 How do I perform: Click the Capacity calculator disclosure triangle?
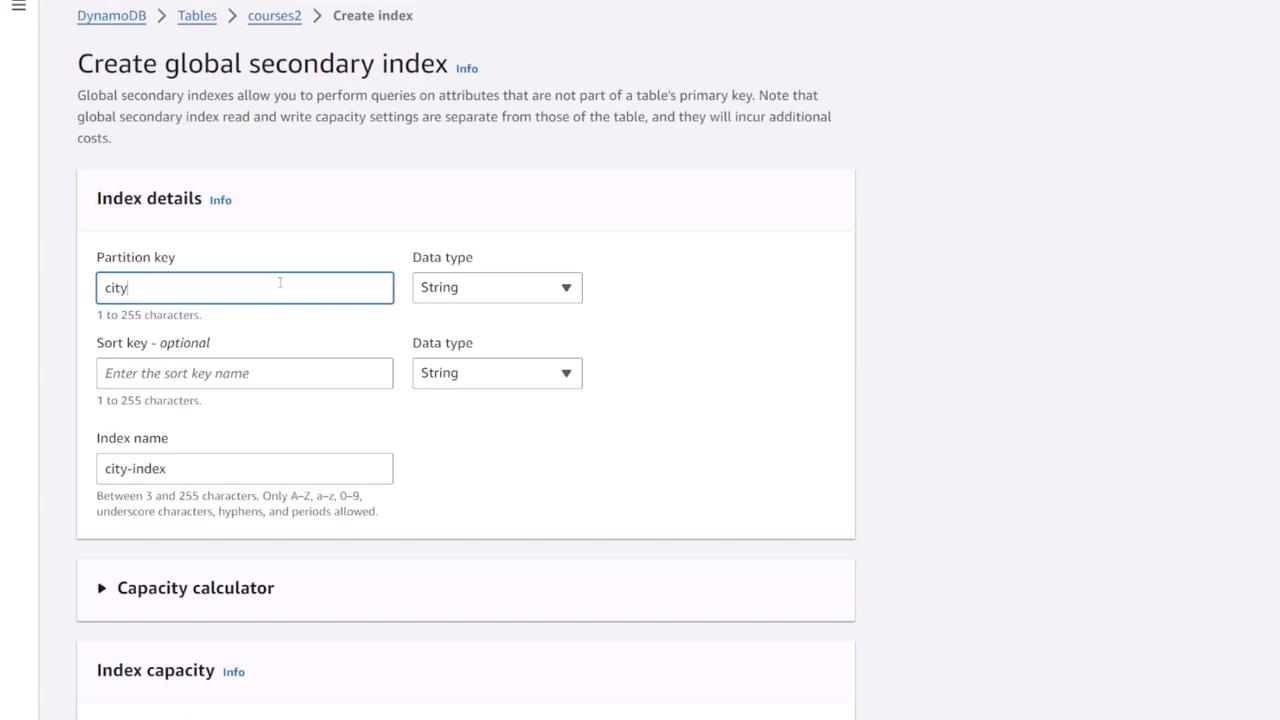tap(102, 588)
